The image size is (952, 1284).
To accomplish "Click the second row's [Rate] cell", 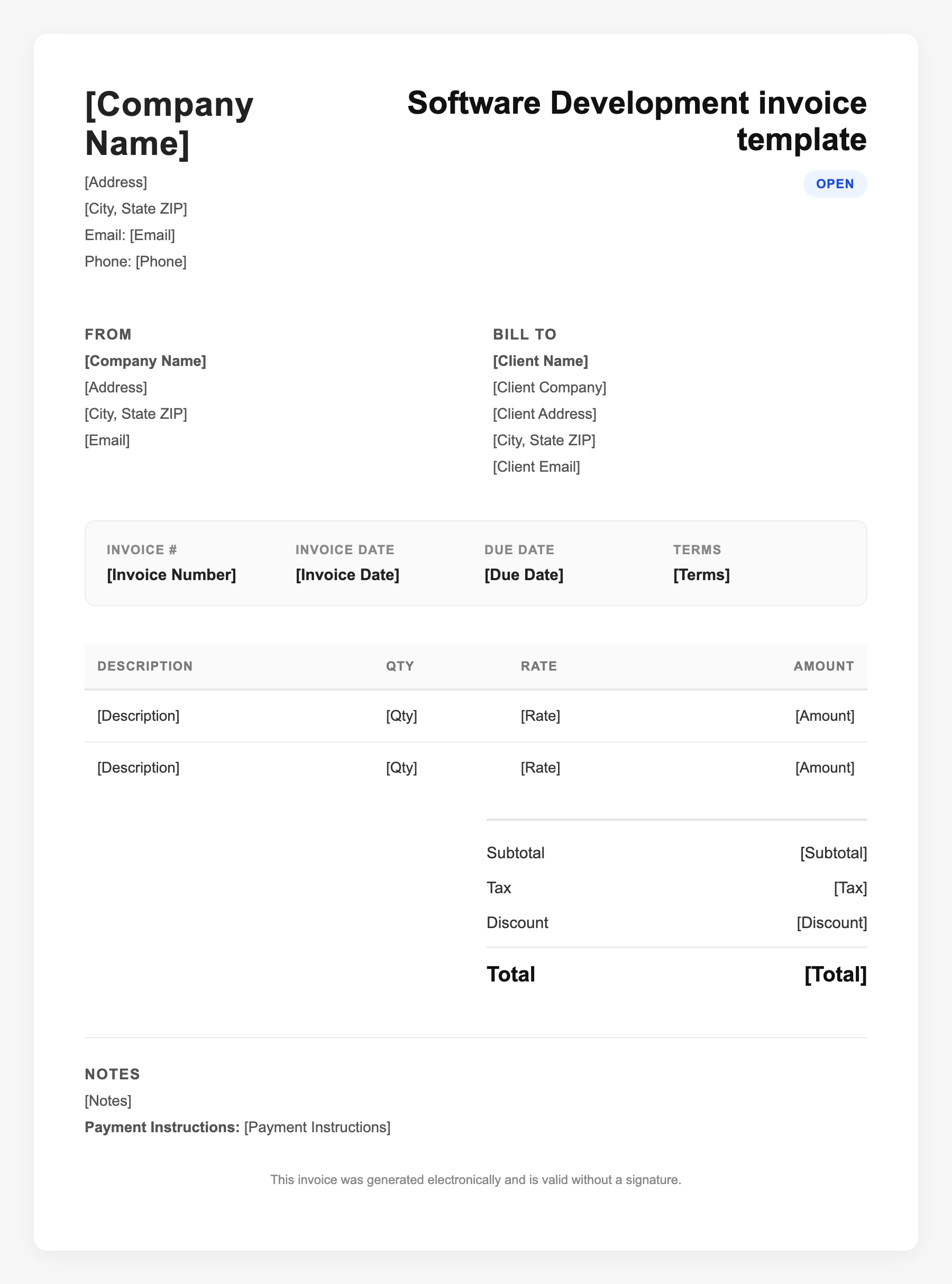I will pyautogui.click(x=540, y=767).
